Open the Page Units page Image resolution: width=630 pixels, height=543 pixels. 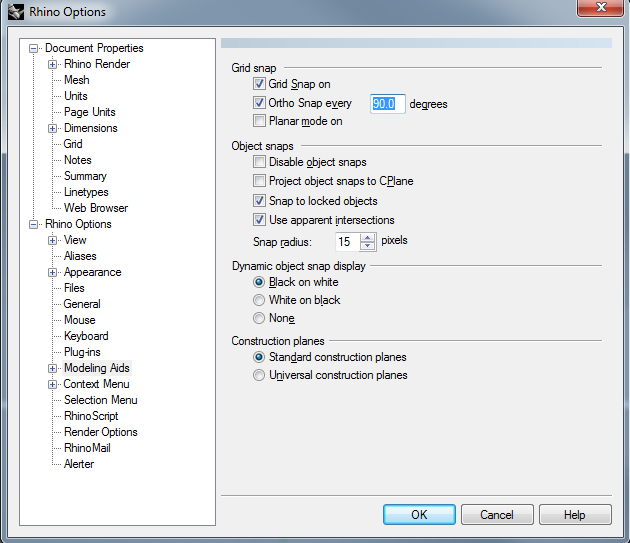(90, 112)
